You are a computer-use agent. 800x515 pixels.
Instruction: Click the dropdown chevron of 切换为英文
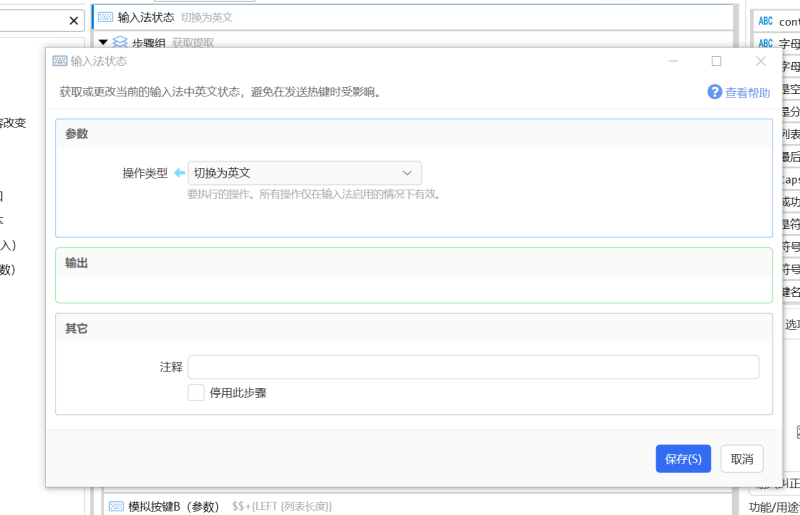pyautogui.click(x=407, y=173)
